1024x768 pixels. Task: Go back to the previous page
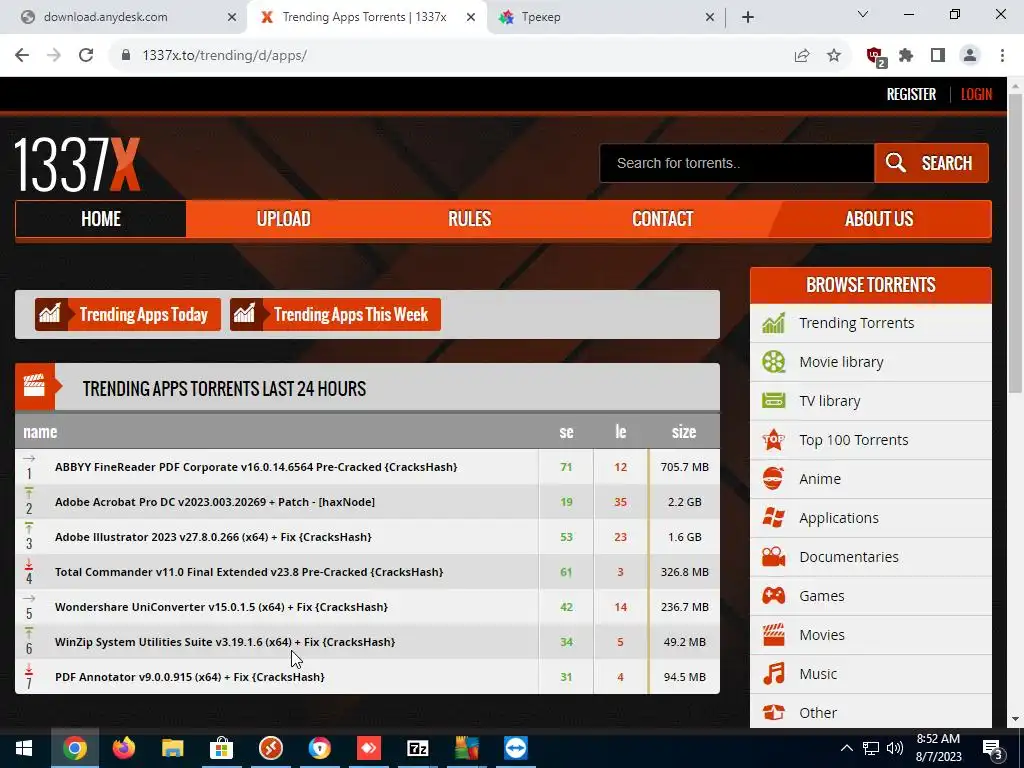pos(22,56)
